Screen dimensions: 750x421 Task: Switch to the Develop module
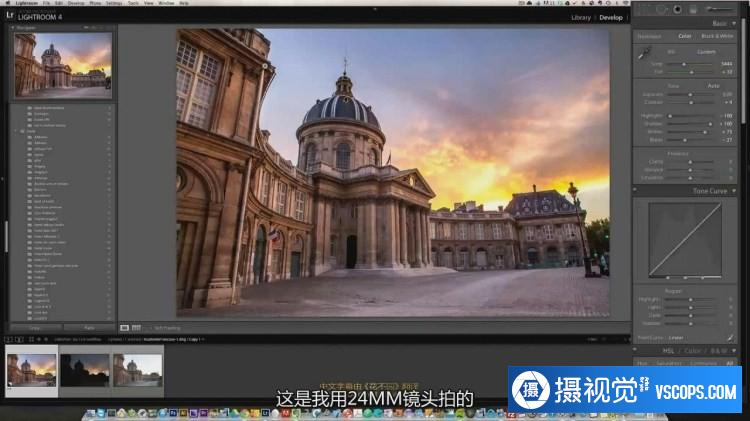611,17
